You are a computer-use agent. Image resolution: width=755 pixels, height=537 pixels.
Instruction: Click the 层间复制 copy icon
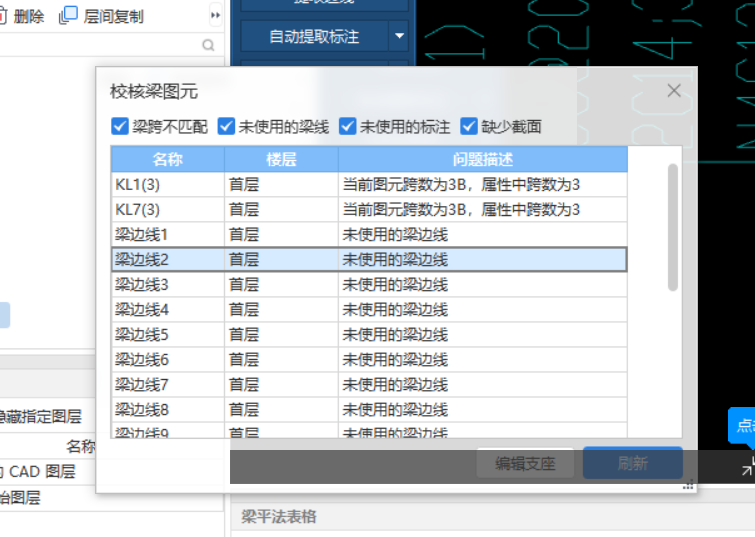(68, 15)
